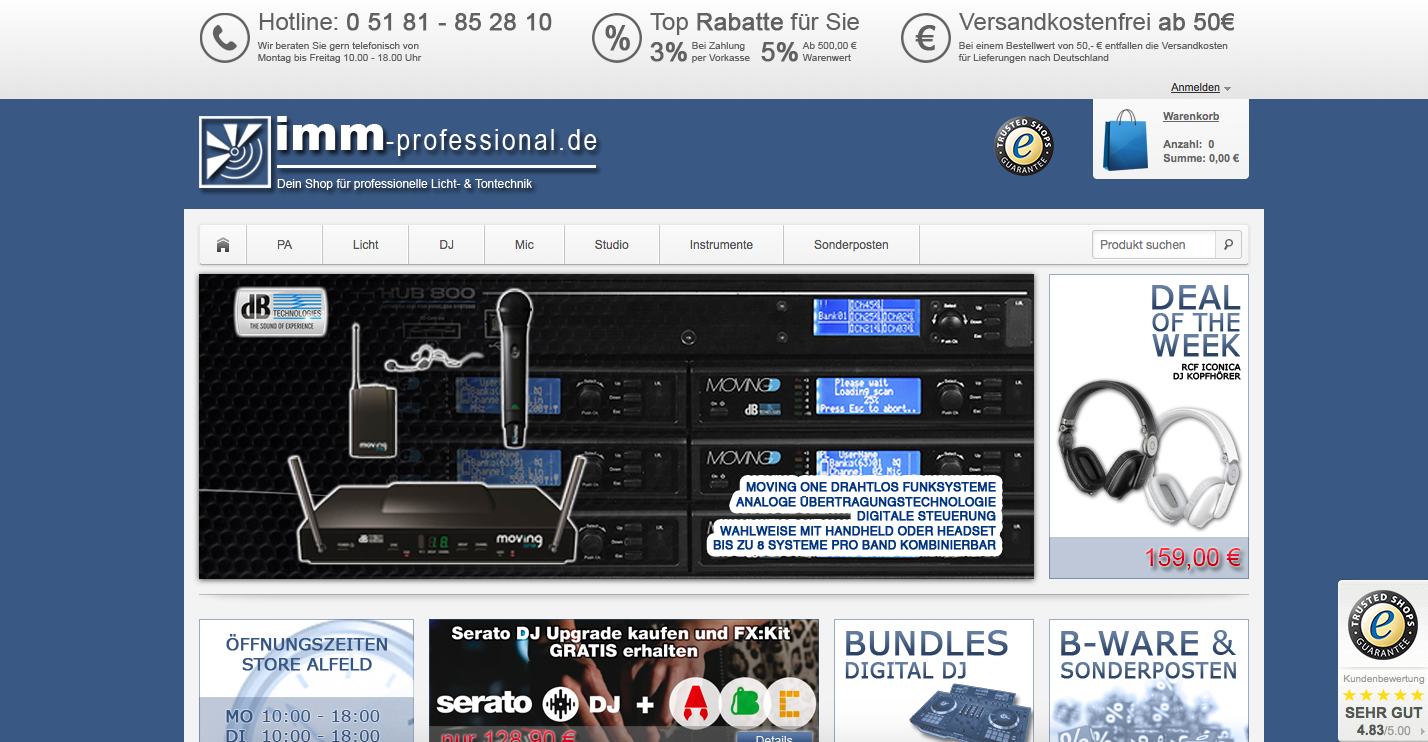Click the euro Versandkostenfrei icon
This screenshot has width=1428, height=742.
pyautogui.click(x=925, y=38)
